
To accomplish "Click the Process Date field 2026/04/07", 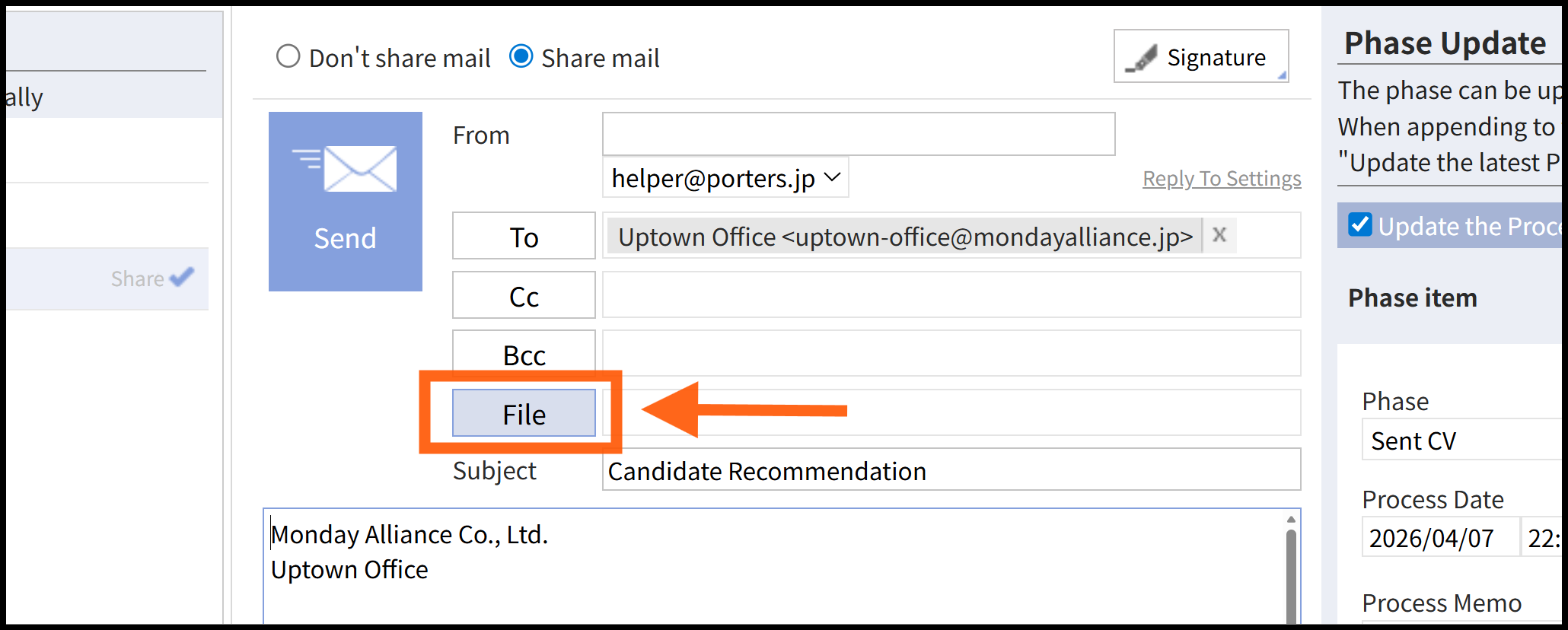I will (1439, 538).
